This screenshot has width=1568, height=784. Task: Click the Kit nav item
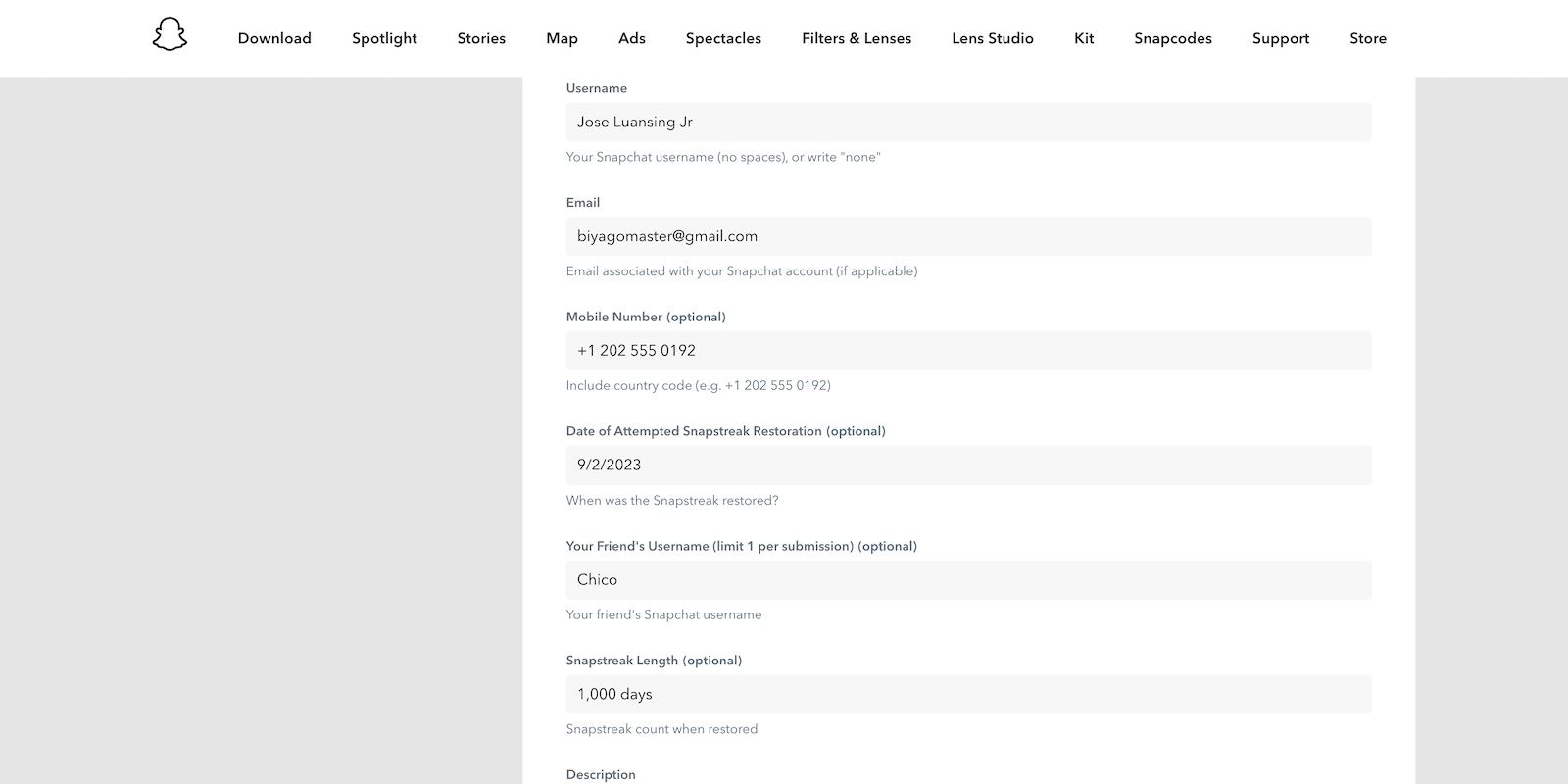1084,38
